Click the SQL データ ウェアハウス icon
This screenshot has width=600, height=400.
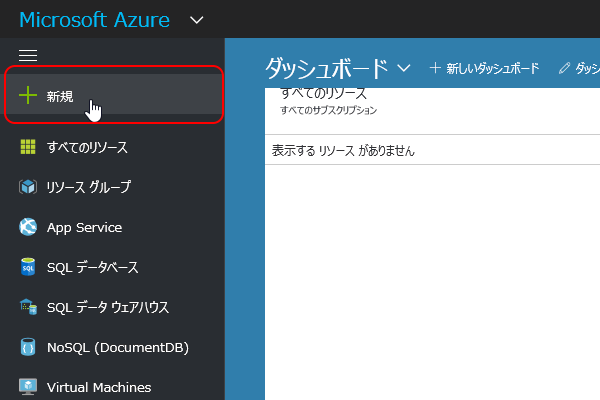pos(28,307)
